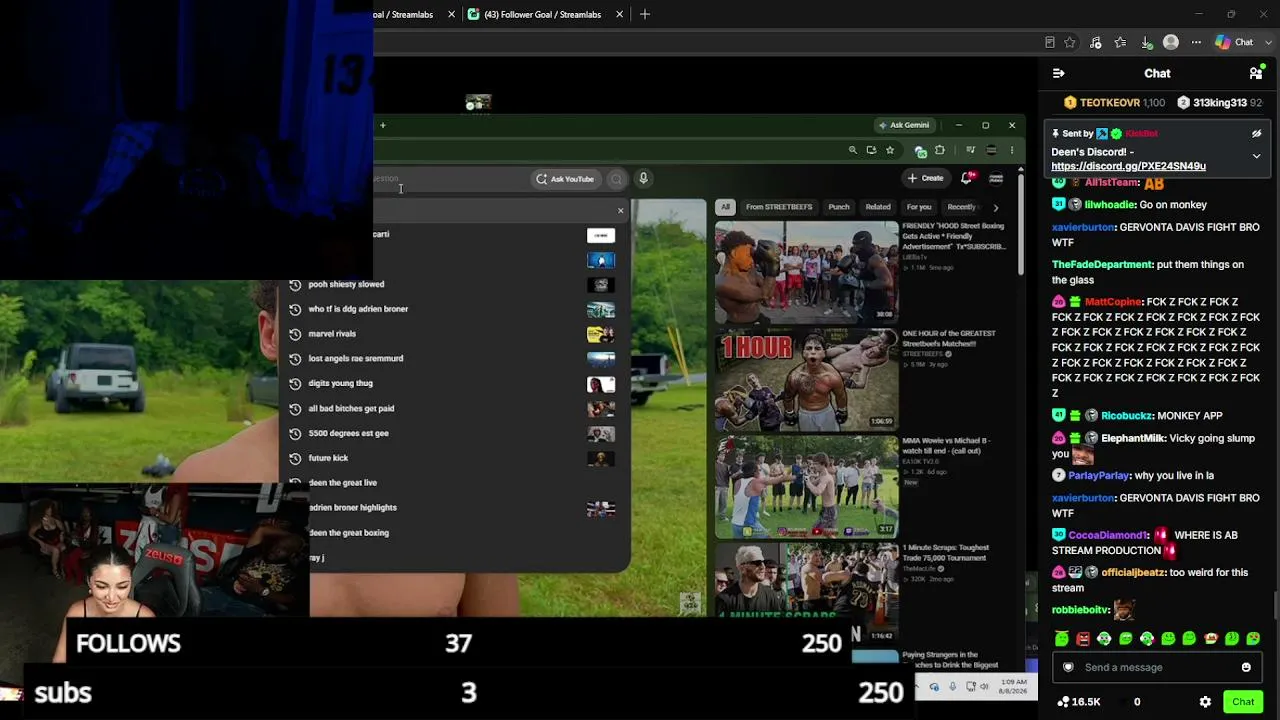Bookmark page with Chrome star icon
The height and width of the screenshot is (720, 1280).
coord(890,150)
